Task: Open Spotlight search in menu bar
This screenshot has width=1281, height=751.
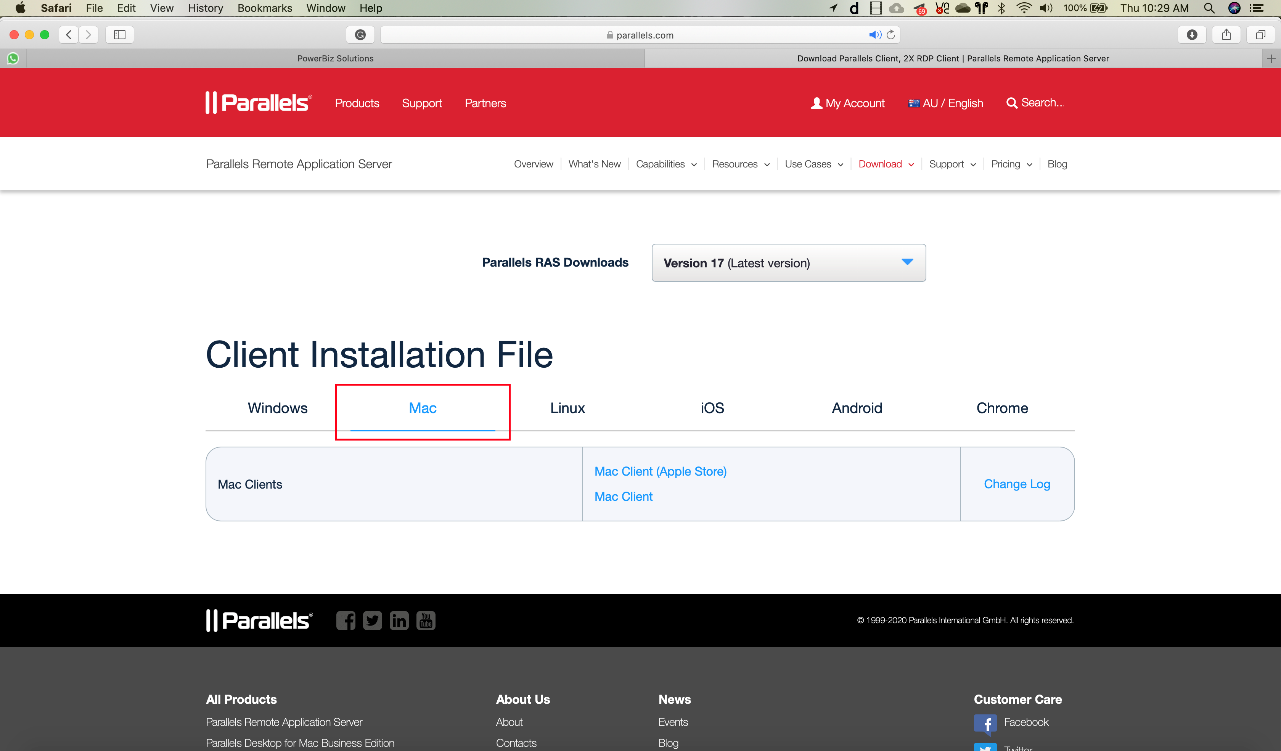Action: click(x=1209, y=8)
